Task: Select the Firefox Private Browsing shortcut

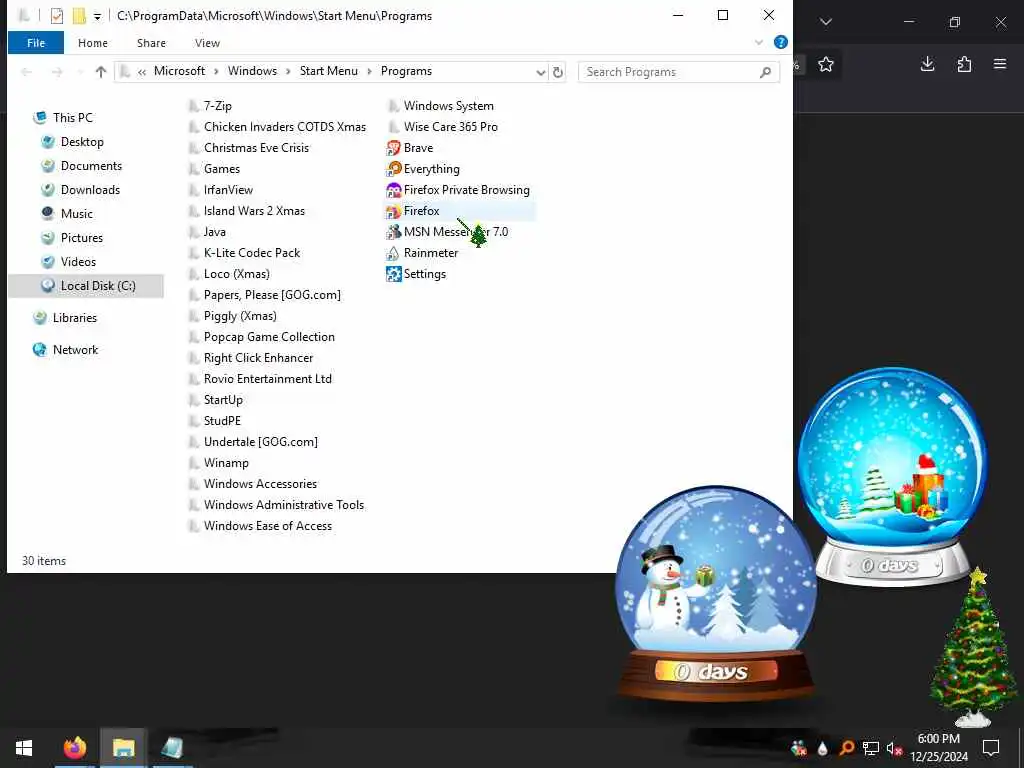Action: point(458,189)
